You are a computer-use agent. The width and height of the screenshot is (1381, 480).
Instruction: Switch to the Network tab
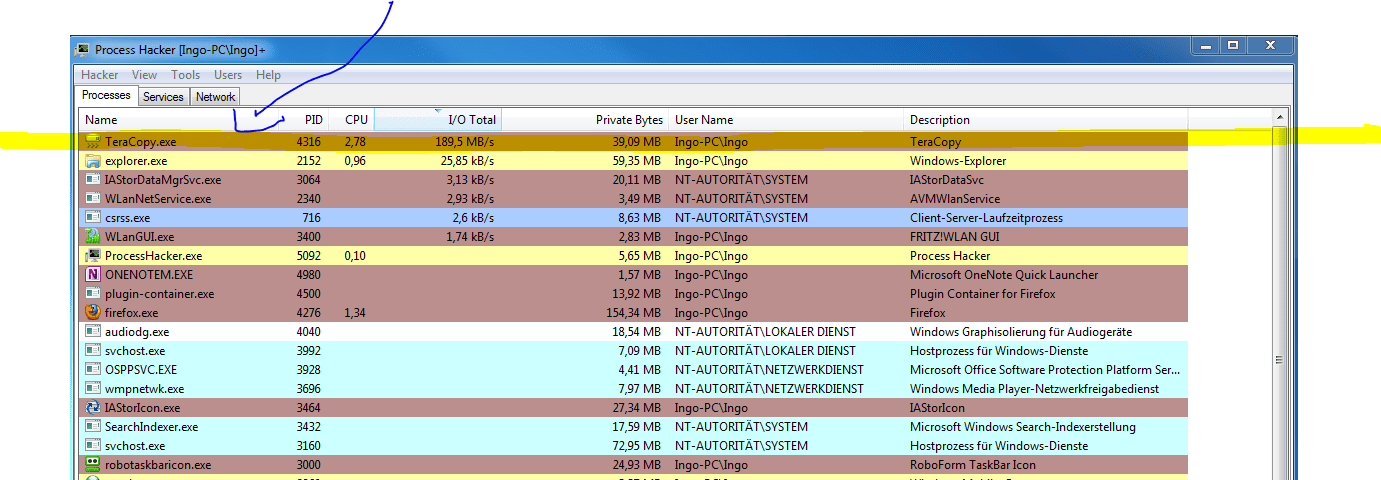coord(215,97)
